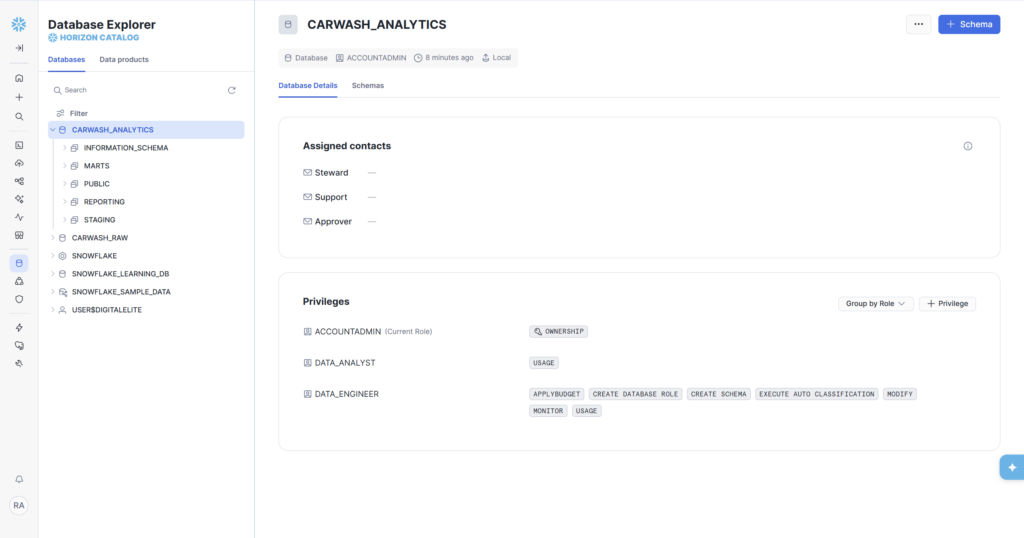
Task: Expand the CARWASH_RAW database
Action: (53, 238)
